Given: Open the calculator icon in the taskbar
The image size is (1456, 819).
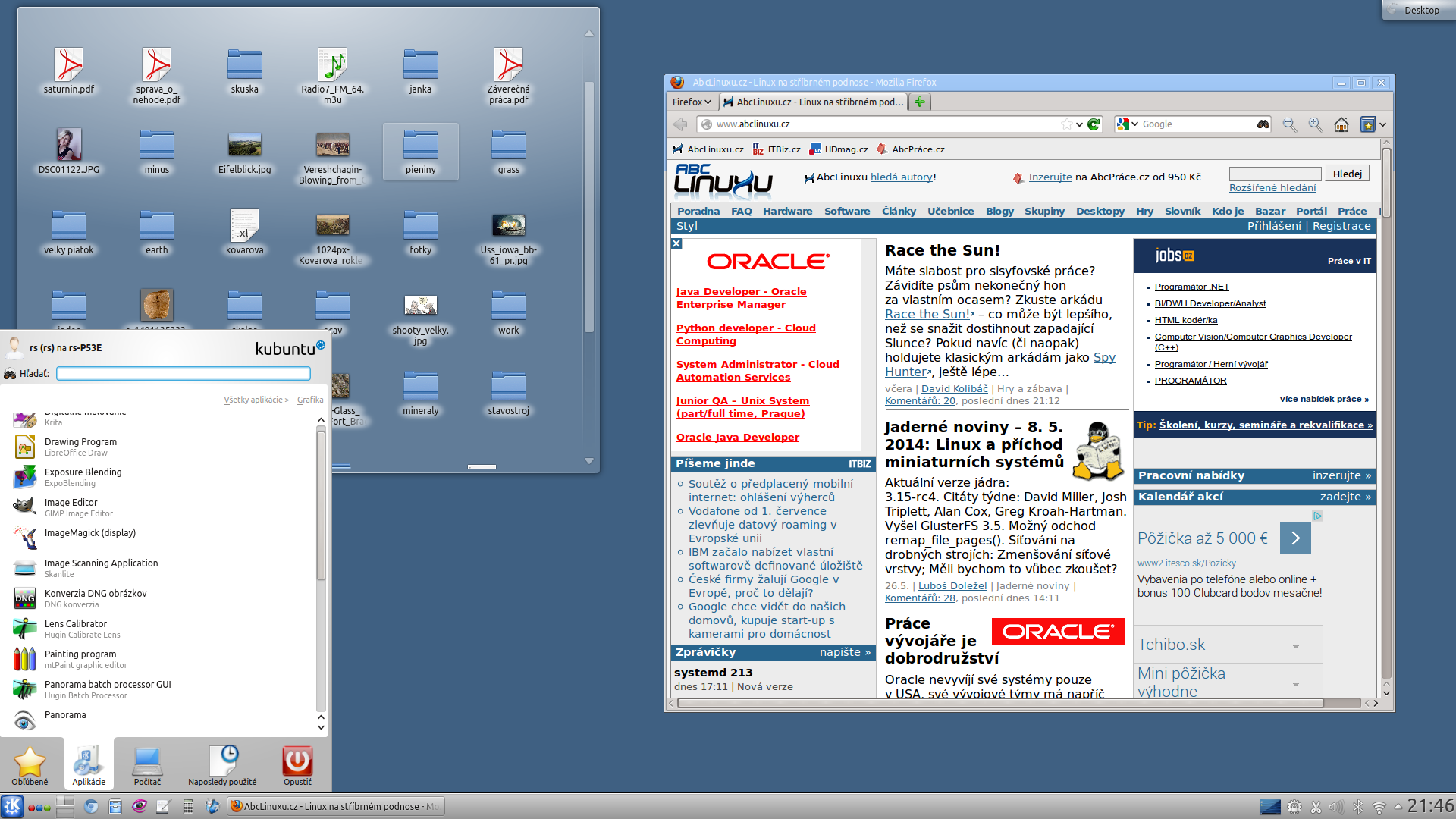Looking at the screenshot, I should (188, 806).
